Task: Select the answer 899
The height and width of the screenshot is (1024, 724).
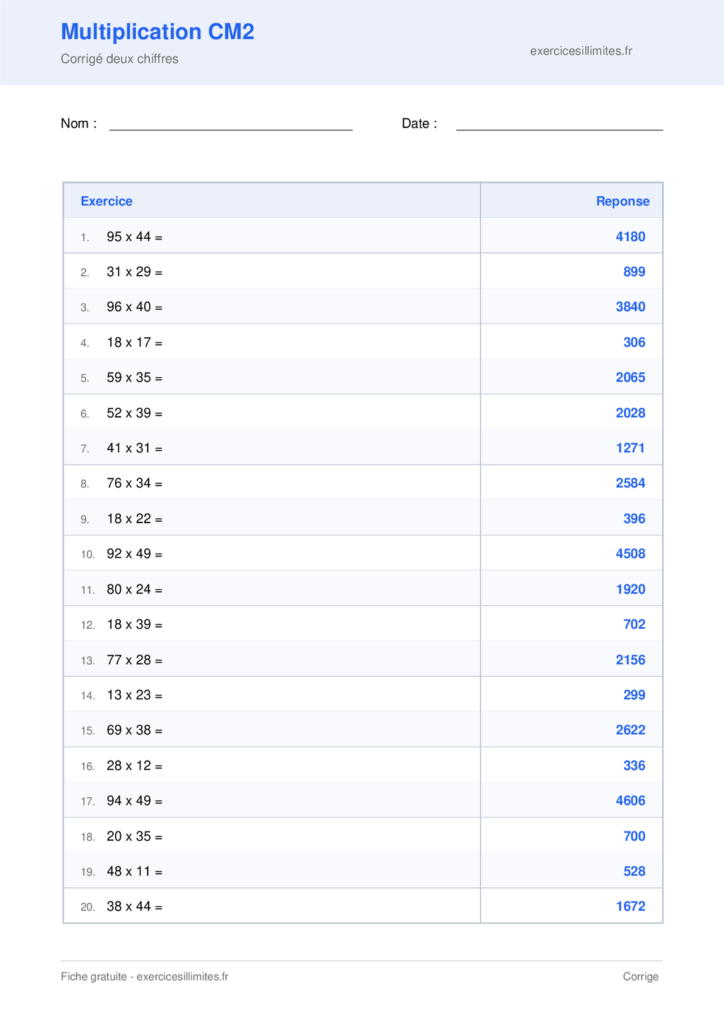Action: (x=634, y=272)
